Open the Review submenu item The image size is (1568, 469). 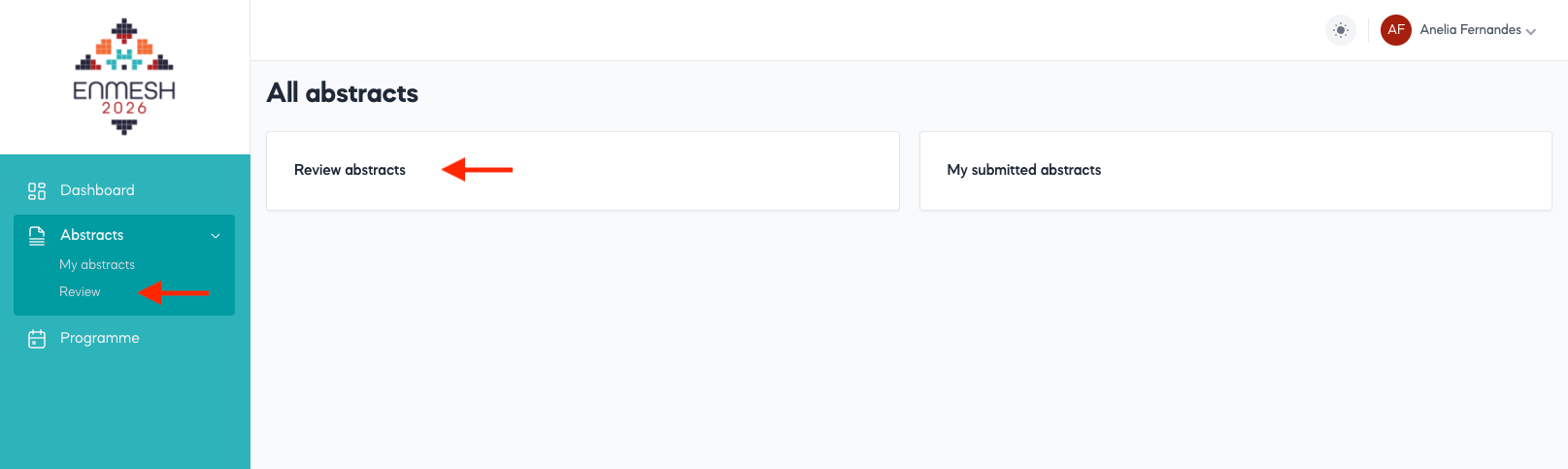click(x=80, y=292)
